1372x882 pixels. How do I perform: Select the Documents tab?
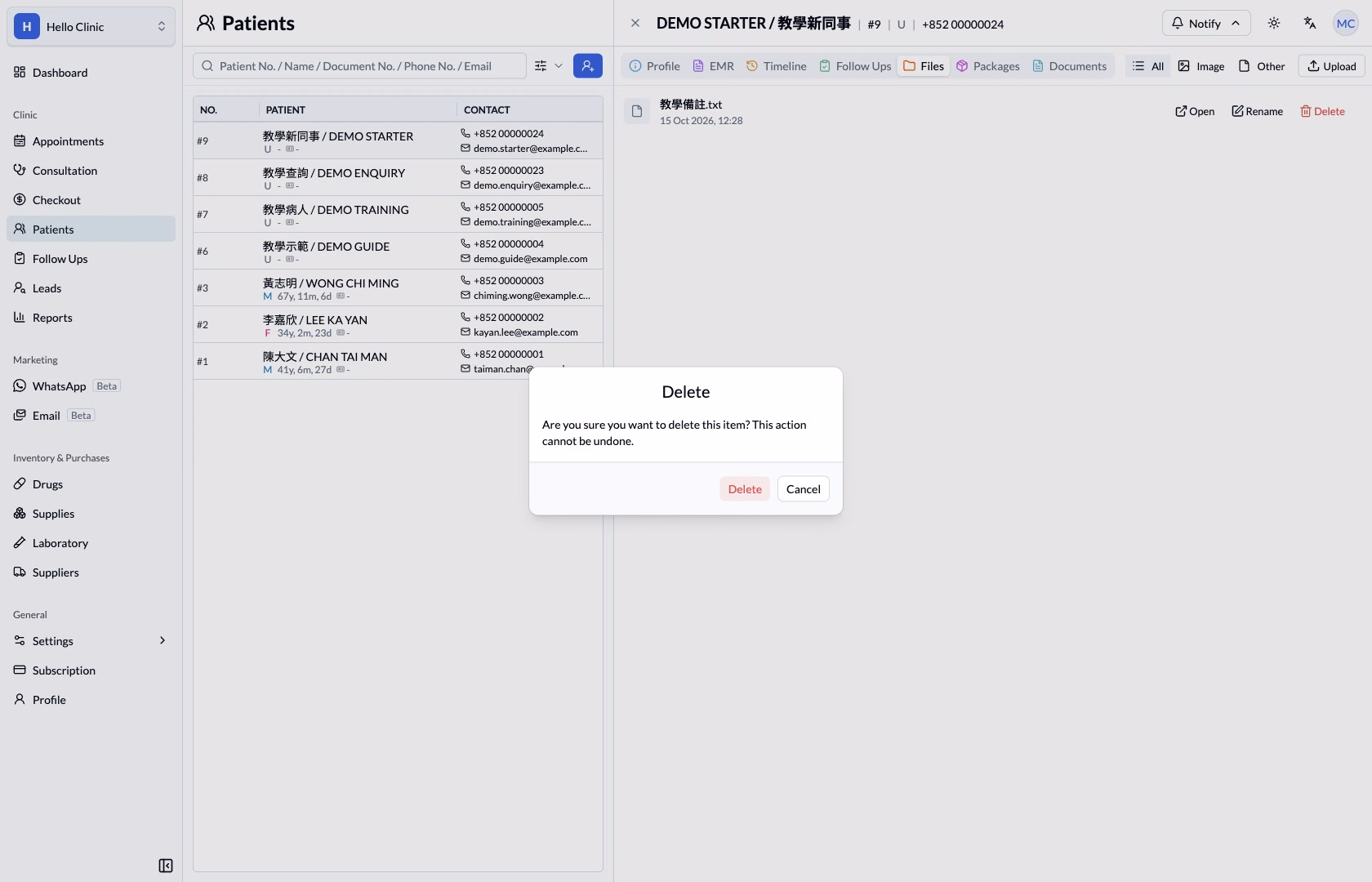pos(1069,66)
